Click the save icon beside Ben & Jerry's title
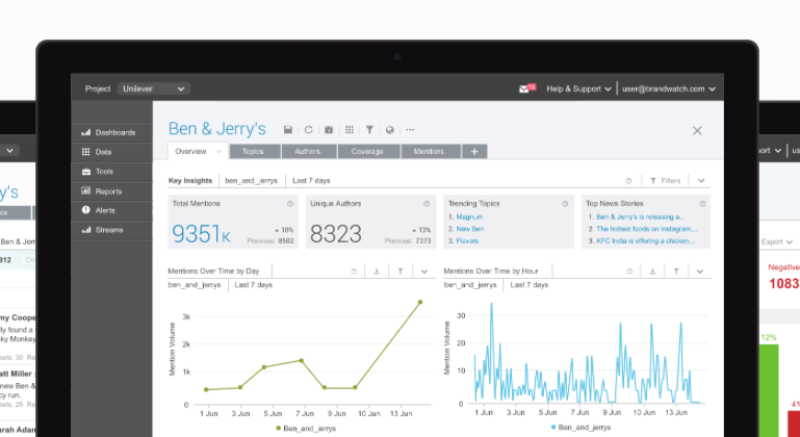The image size is (800, 437). coord(288,130)
